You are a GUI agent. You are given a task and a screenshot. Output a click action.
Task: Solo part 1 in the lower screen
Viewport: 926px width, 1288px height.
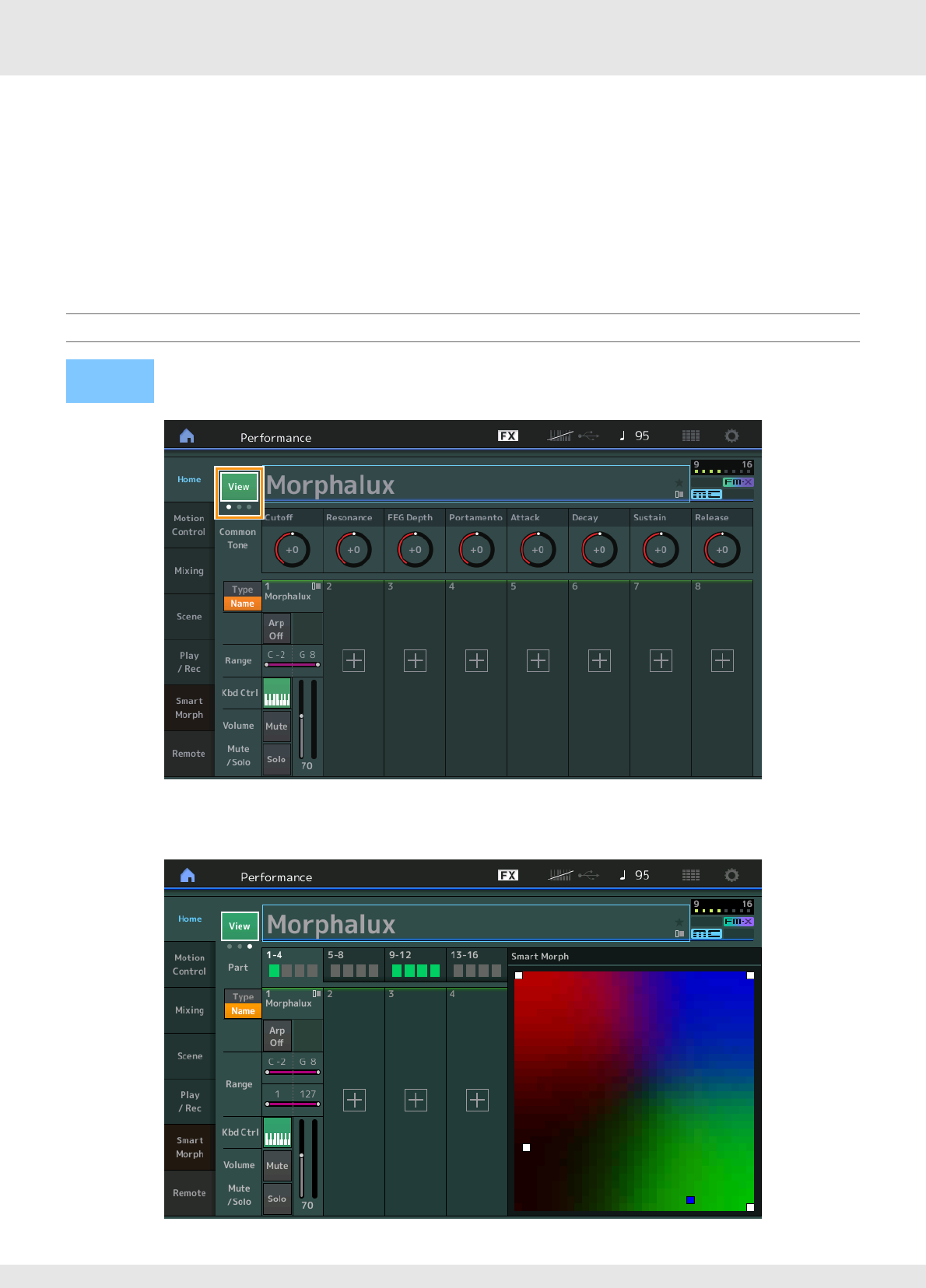click(278, 1199)
